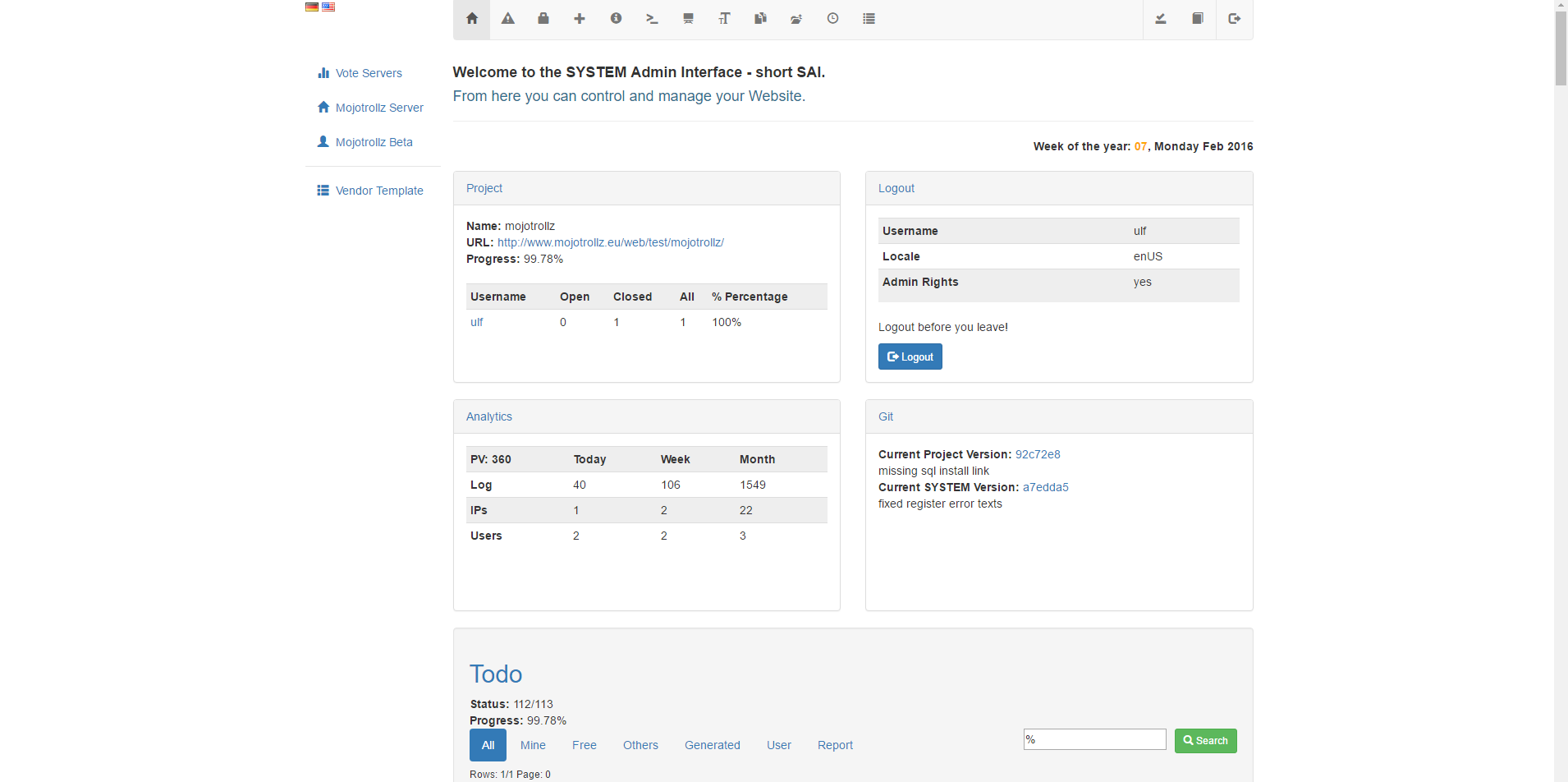Viewport: 1568px width, 782px height.
Task: Open the Report tab in Todo
Action: click(x=835, y=745)
